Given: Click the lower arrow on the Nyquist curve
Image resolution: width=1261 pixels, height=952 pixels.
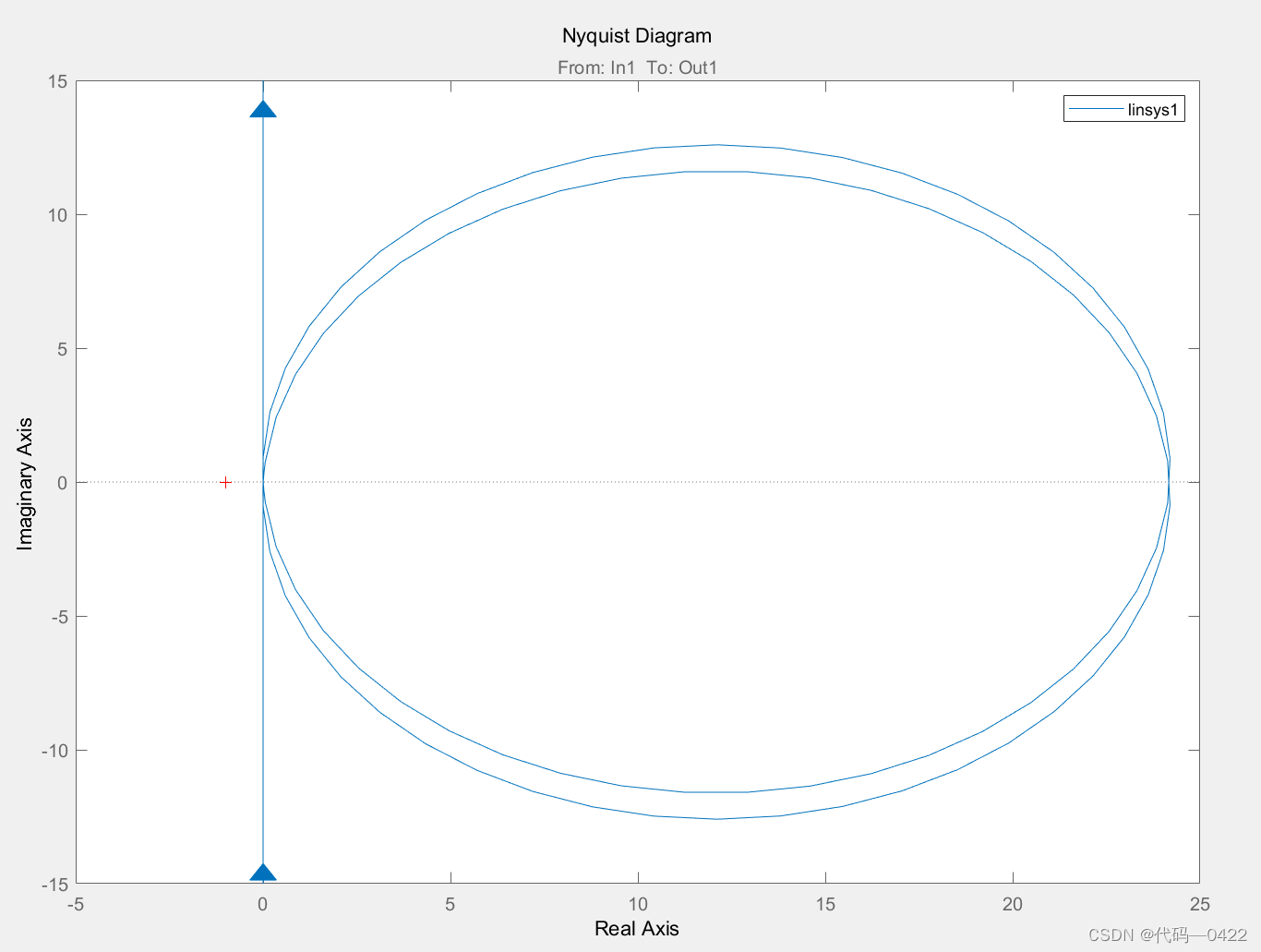Looking at the screenshot, I should coord(263,873).
